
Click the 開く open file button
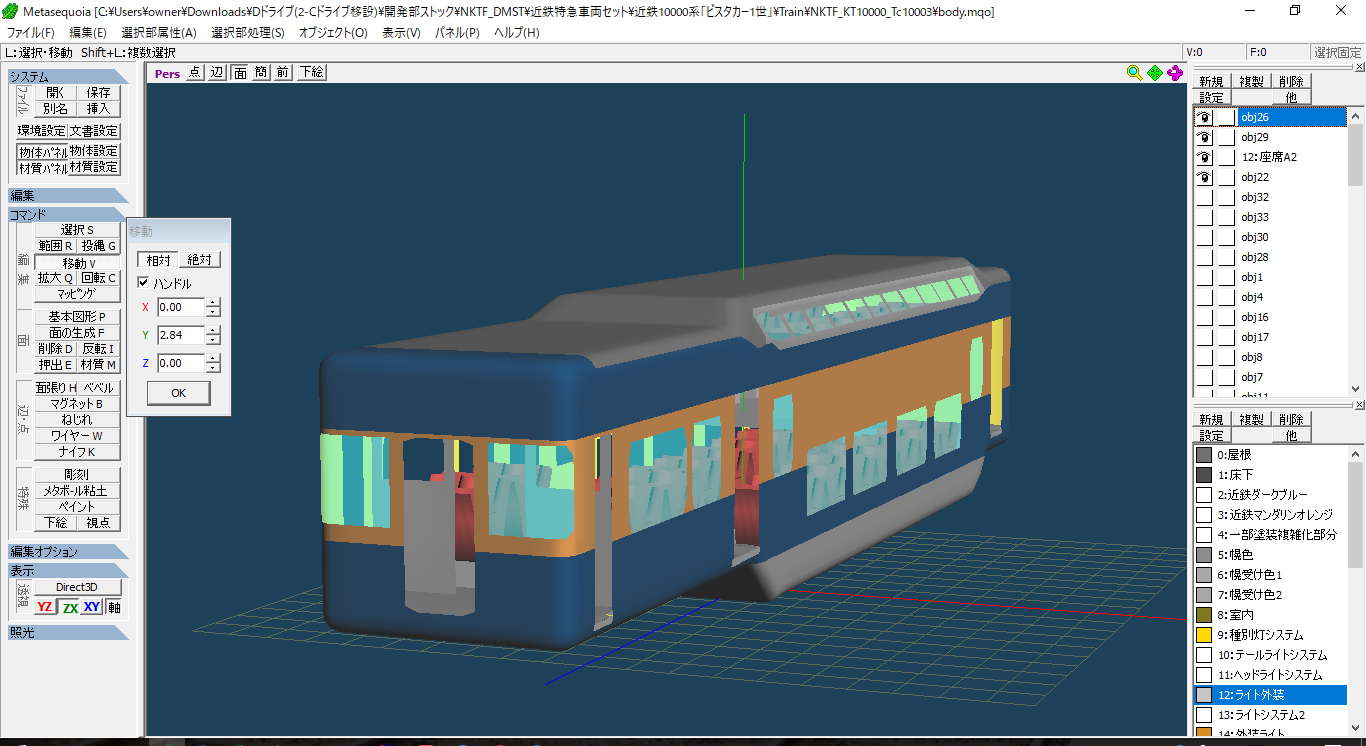coord(55,92)
